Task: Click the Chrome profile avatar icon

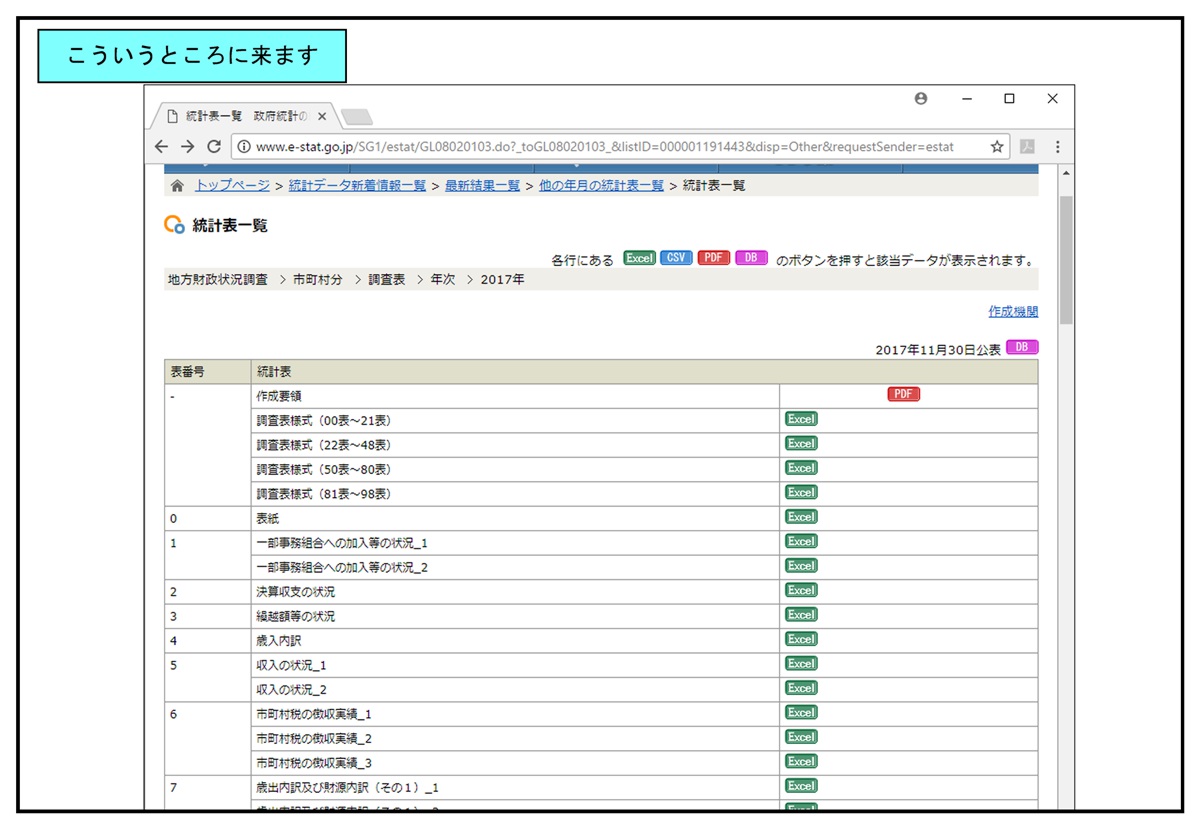Action: pos(921,99)
